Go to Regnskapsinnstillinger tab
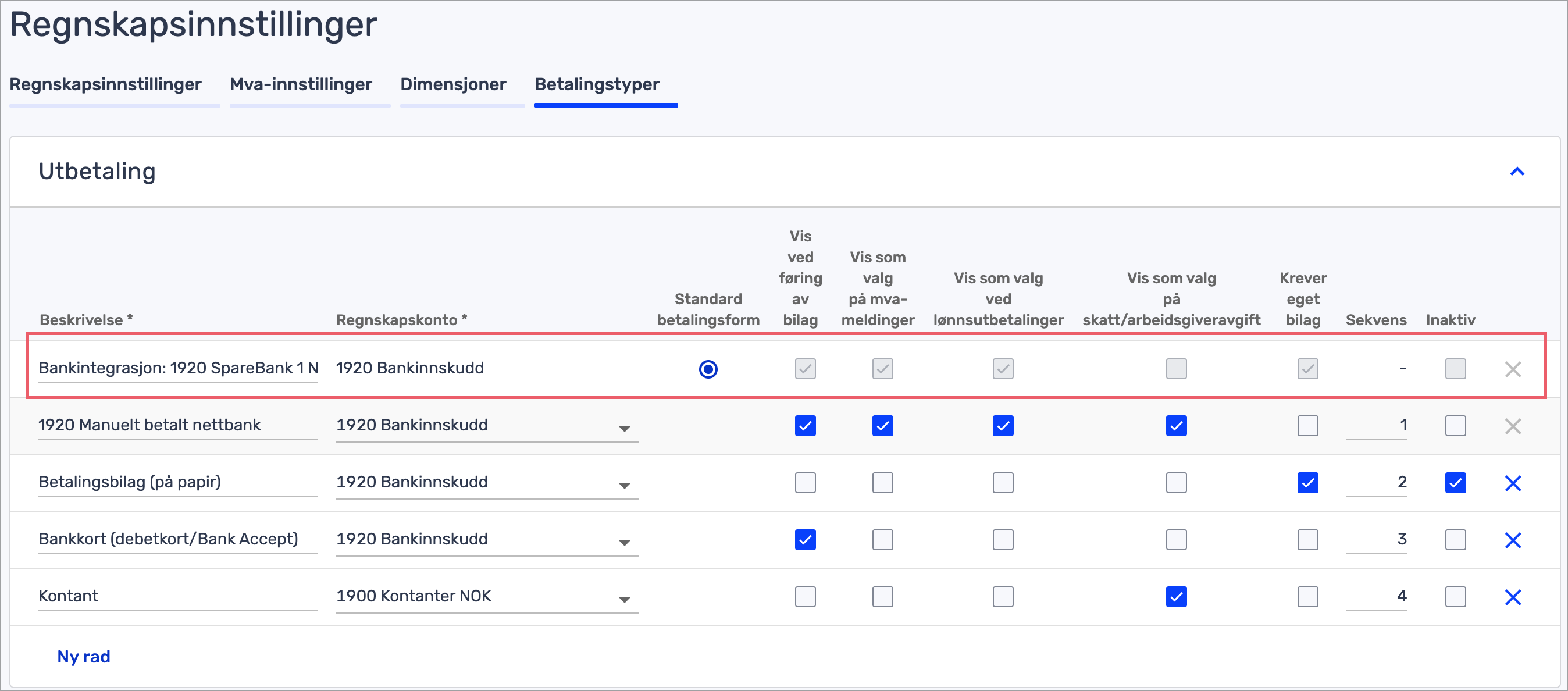Image resolution: width=1568 pixels, height=691 pixels. [105, 84]
